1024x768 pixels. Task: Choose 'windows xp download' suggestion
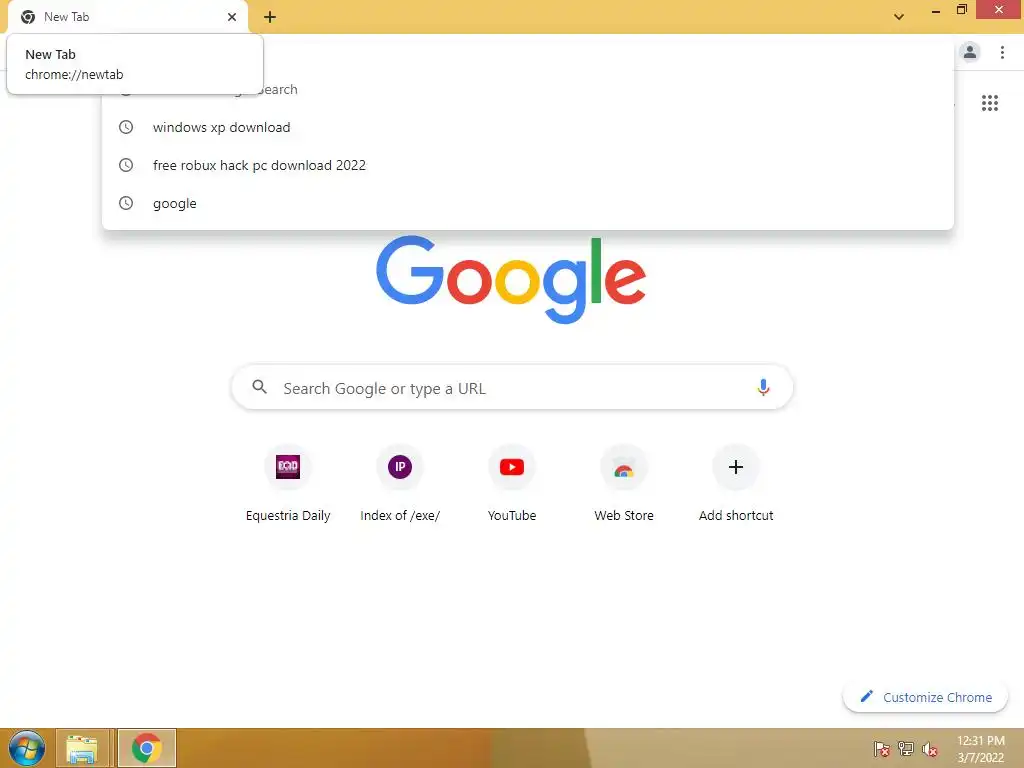(528, 127)
